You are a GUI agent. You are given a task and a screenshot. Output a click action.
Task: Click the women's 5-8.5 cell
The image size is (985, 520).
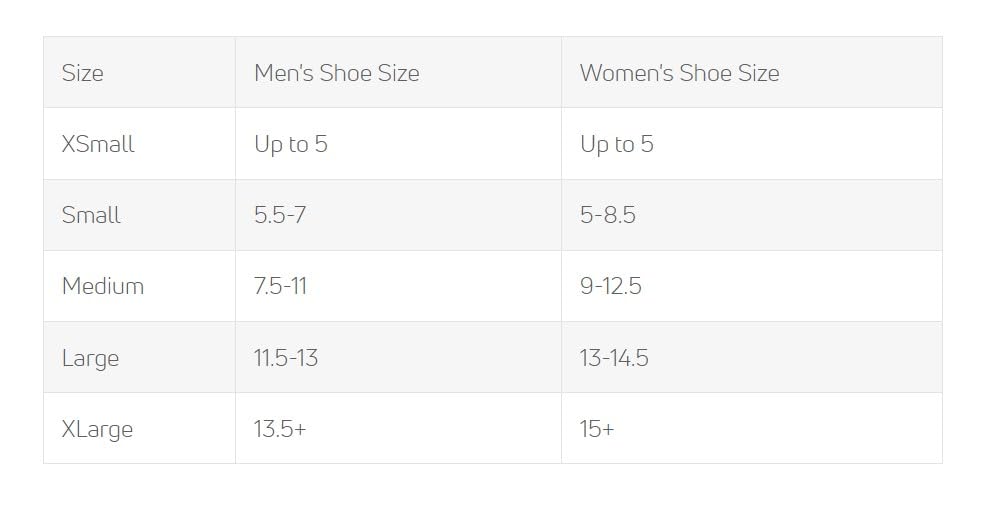(608, 215)
